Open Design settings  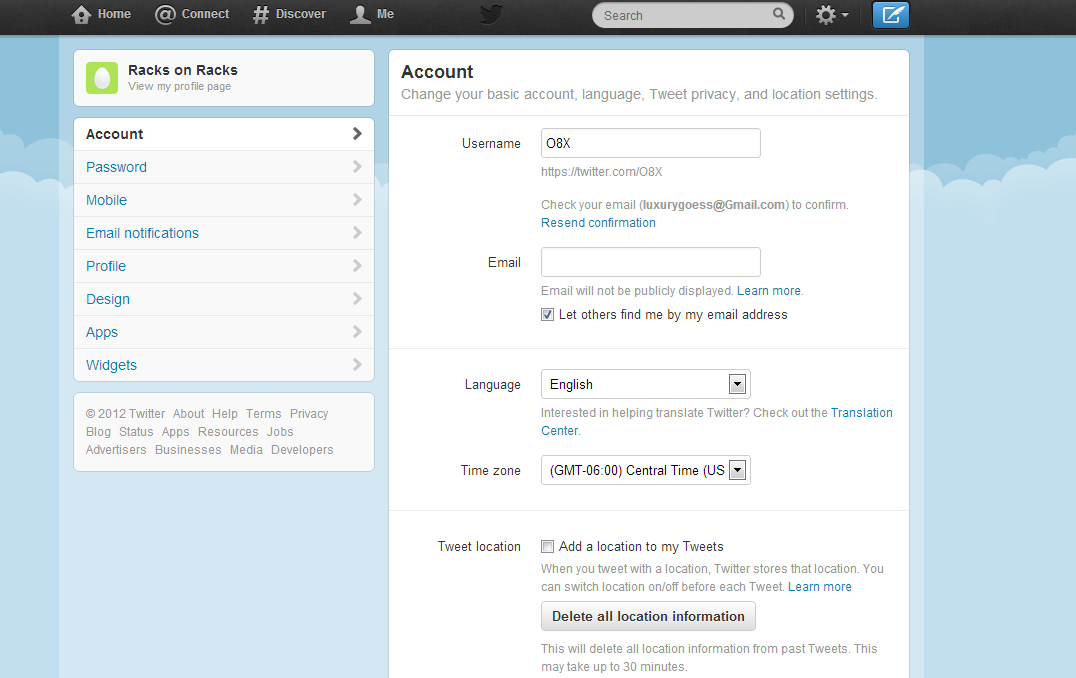224,299
